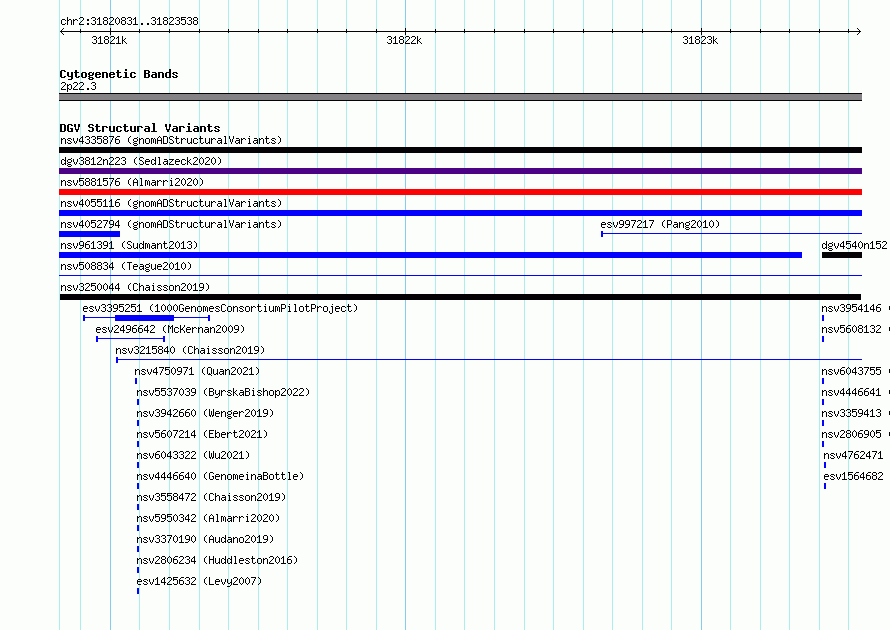Click nsv3370190 Audano2019 label
Image resolution: width=890 pixels, height=630 pixels.
(205, 539)
